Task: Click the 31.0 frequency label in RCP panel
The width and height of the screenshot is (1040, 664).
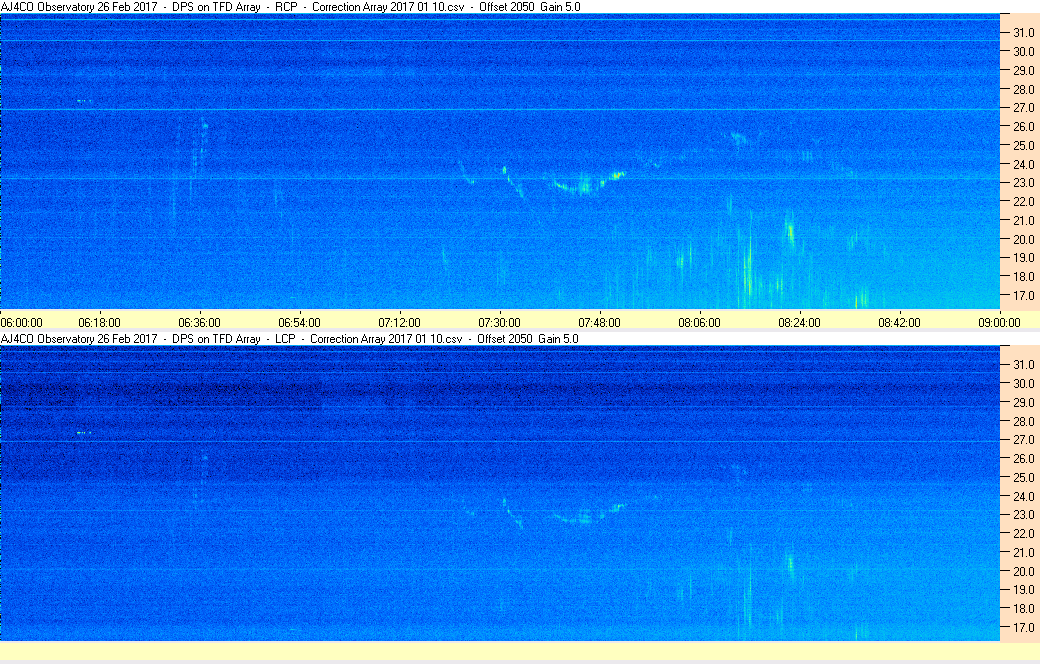Action: click(1023, 33)
